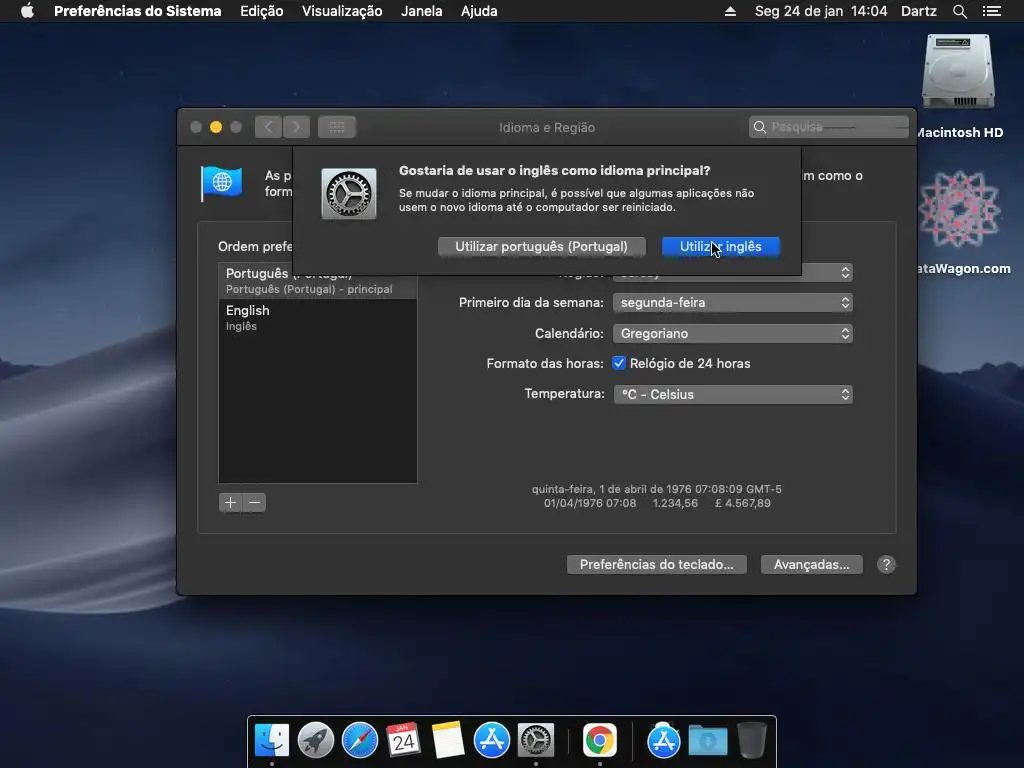The height and width of the screenshot is (768, 1024).
Task: Open the Calendário dropdown
Action: pyautogui.click(x=732, y=333)
